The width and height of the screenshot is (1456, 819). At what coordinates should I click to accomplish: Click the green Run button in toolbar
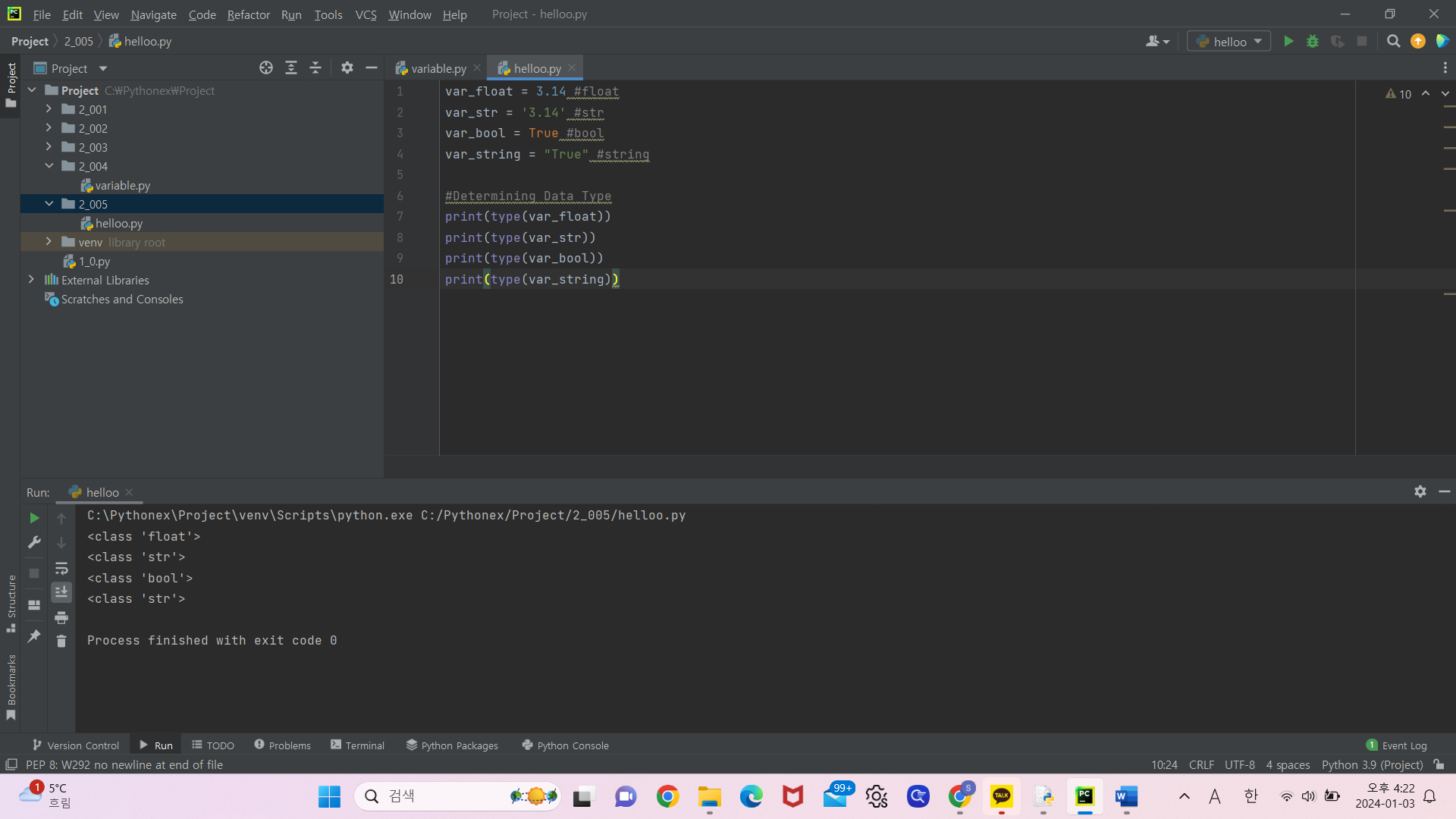tap(1288, 42)
